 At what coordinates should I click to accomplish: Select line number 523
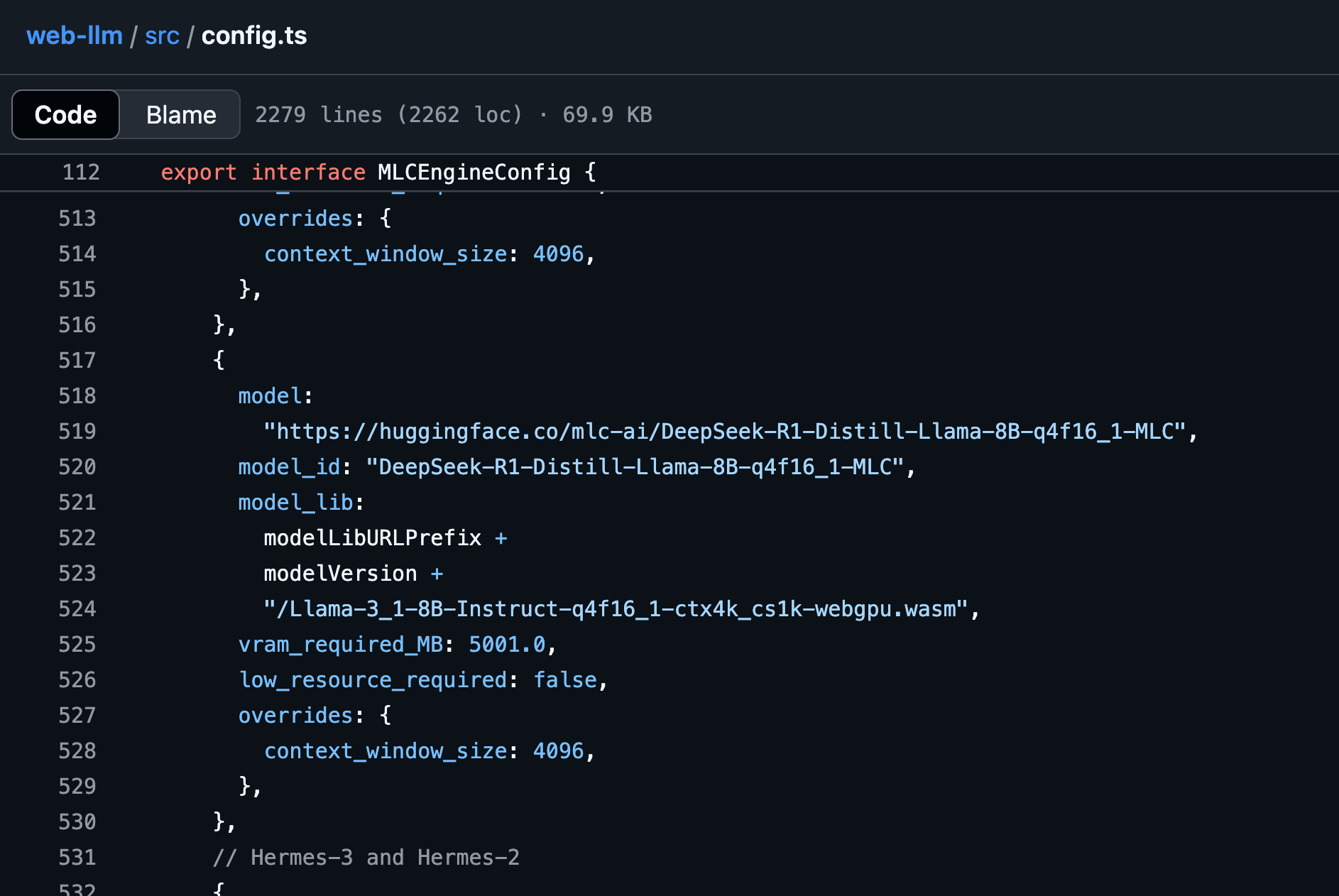(77, 573)
